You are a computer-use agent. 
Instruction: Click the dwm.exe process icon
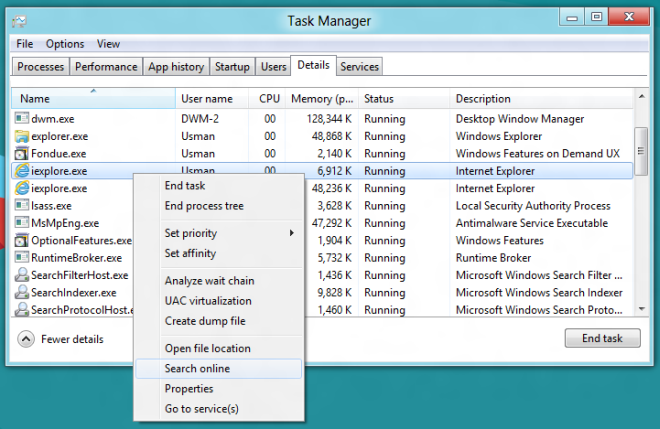pyautogui.click(x=21, y=118)
